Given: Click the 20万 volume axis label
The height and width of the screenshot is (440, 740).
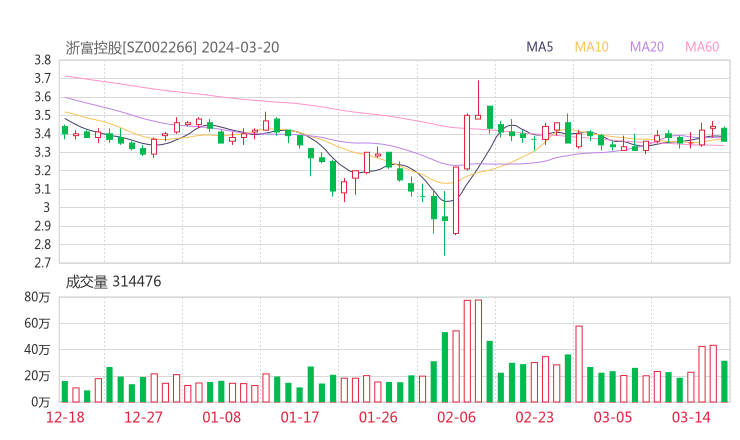Looking at the screenshot, I should click(37, 376).
